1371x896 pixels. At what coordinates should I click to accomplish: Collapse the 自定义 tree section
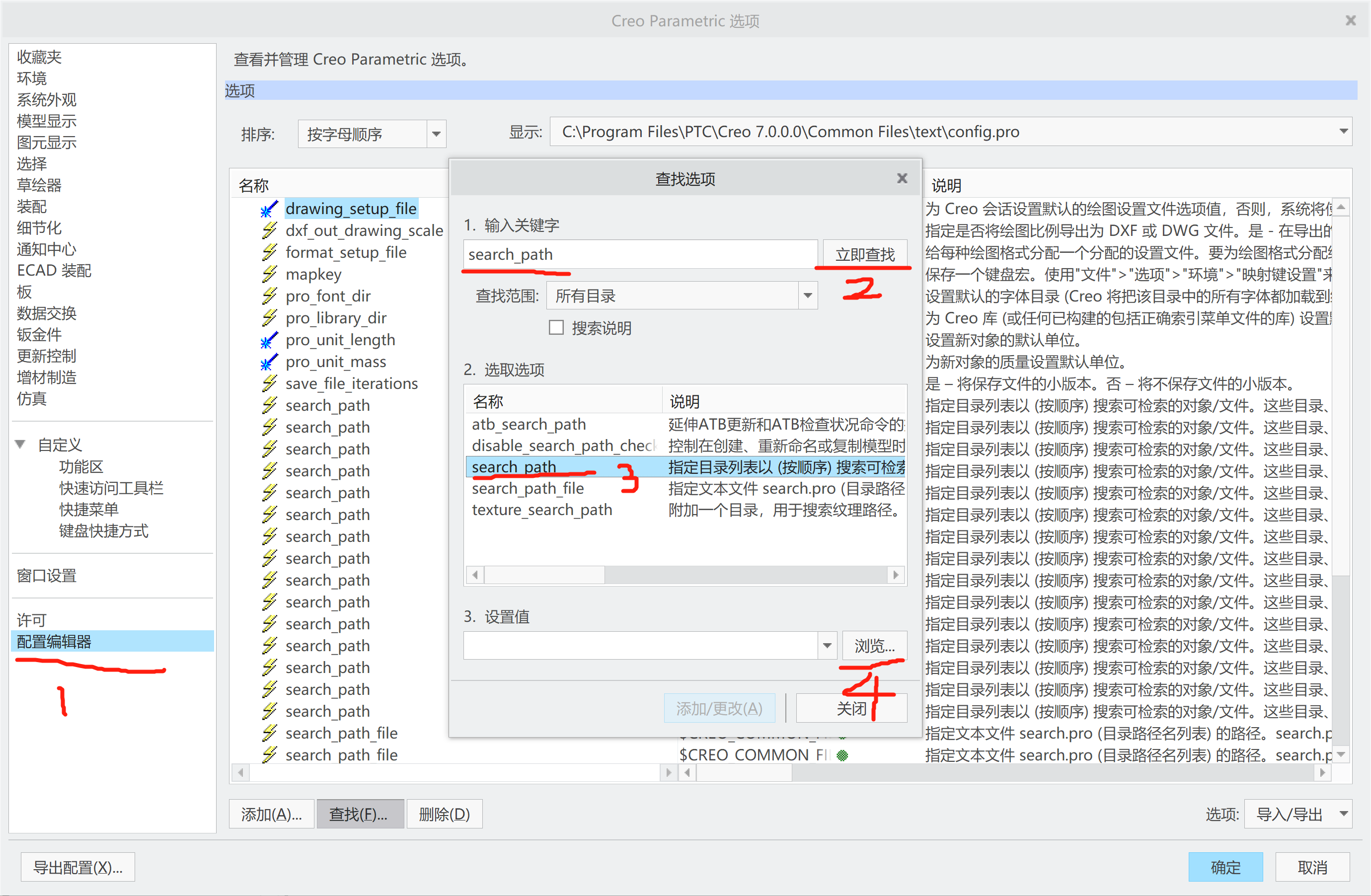(x=20, y=445)
